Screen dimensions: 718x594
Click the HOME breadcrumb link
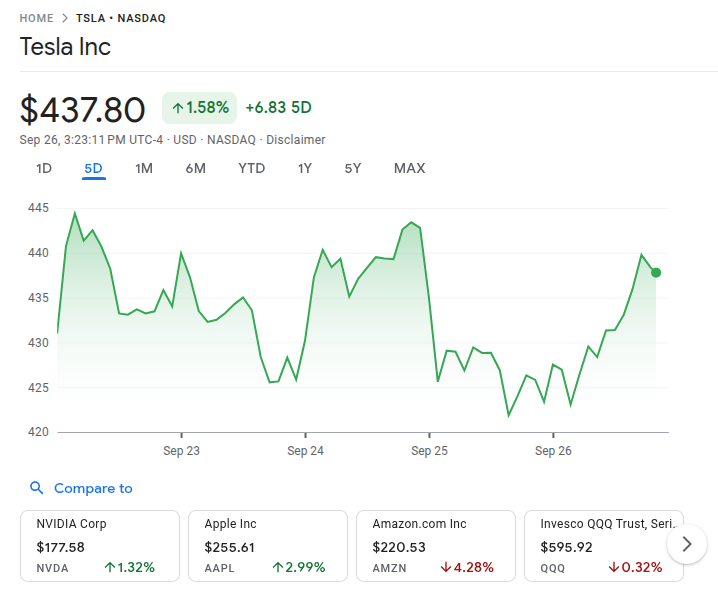tap(36, 18)
